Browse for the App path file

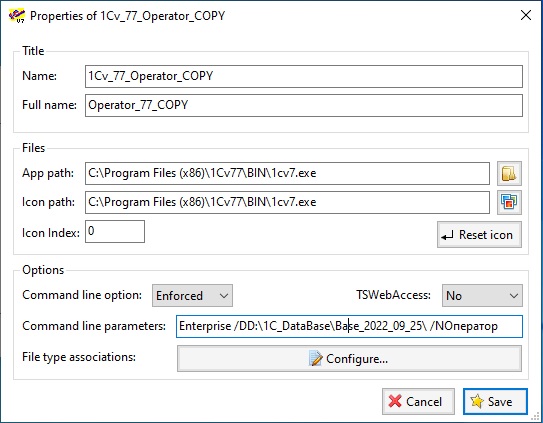(x=509, y=173)
